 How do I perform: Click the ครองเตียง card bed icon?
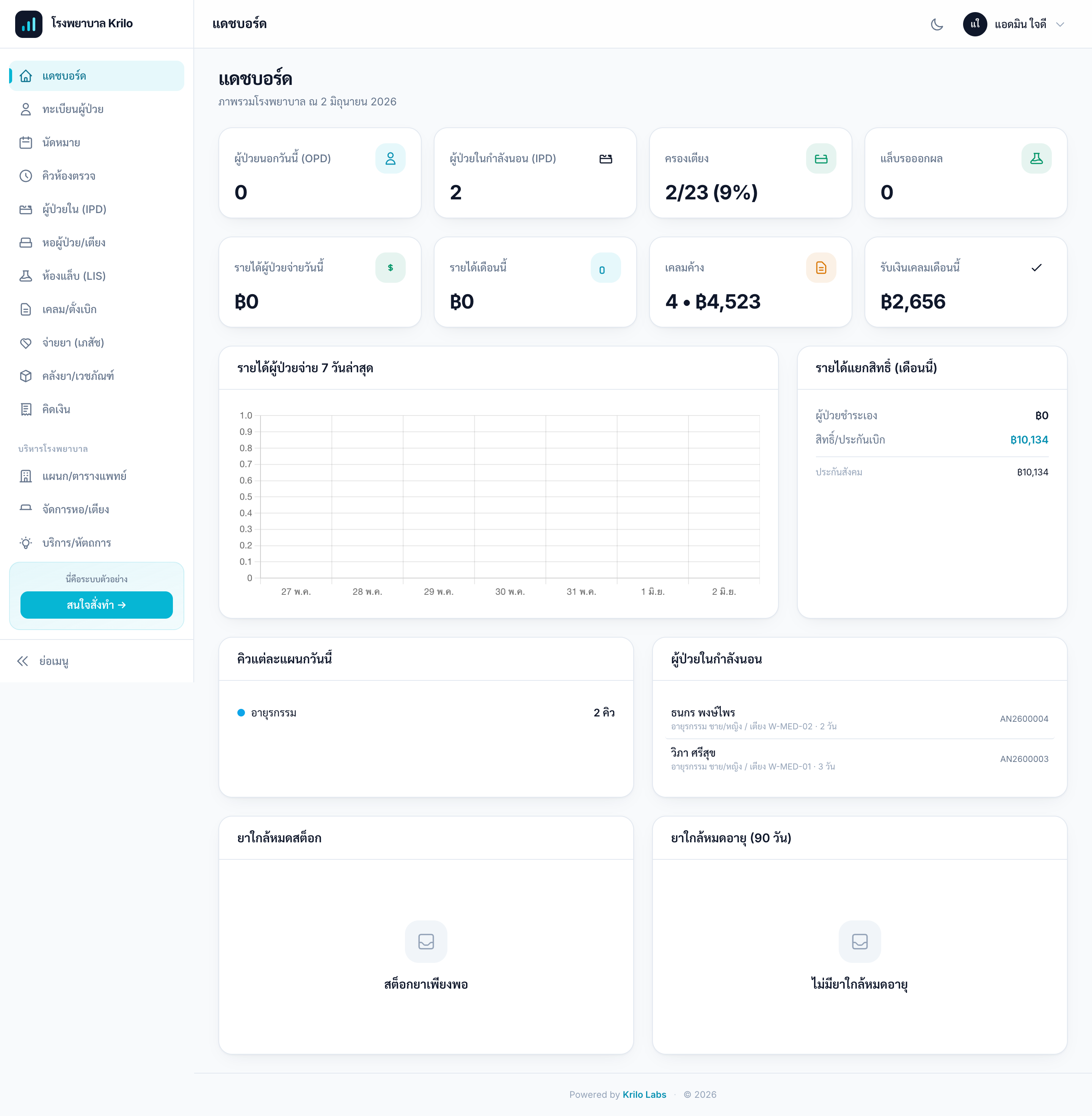(x=821, y=158)
